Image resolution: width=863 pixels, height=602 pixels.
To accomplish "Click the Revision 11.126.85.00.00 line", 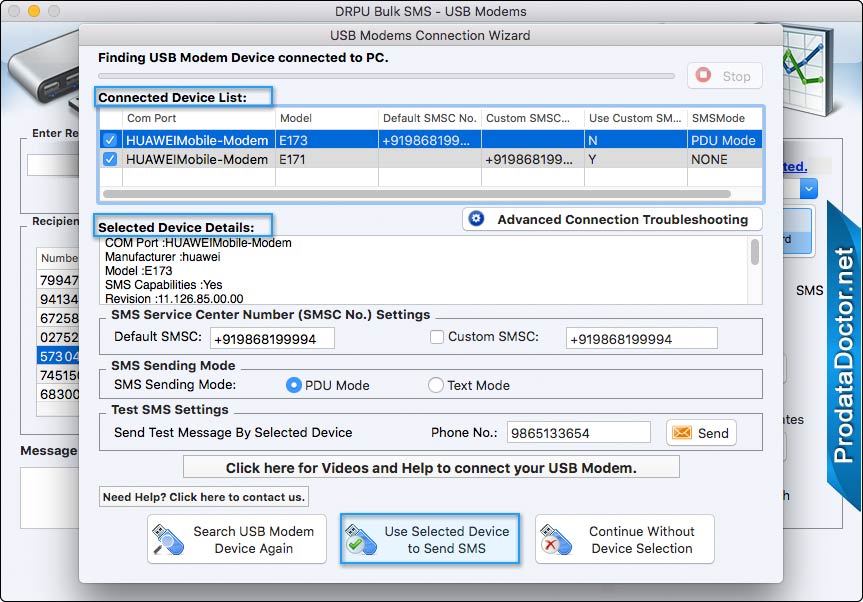I will tap(174, 298).
